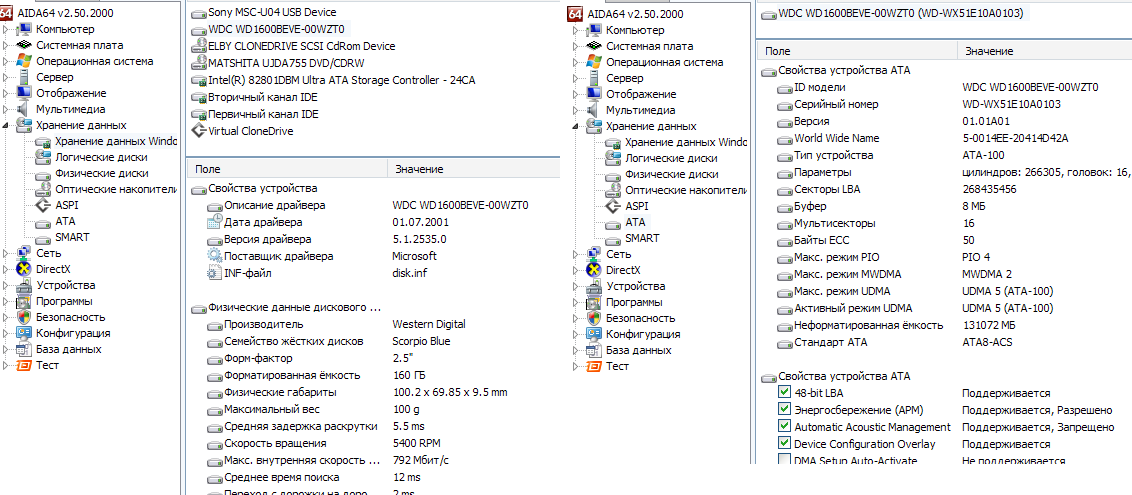Click Безопасность shield icon in left window
This screenshot has height=495, width=1132.
tap(25, 317)
